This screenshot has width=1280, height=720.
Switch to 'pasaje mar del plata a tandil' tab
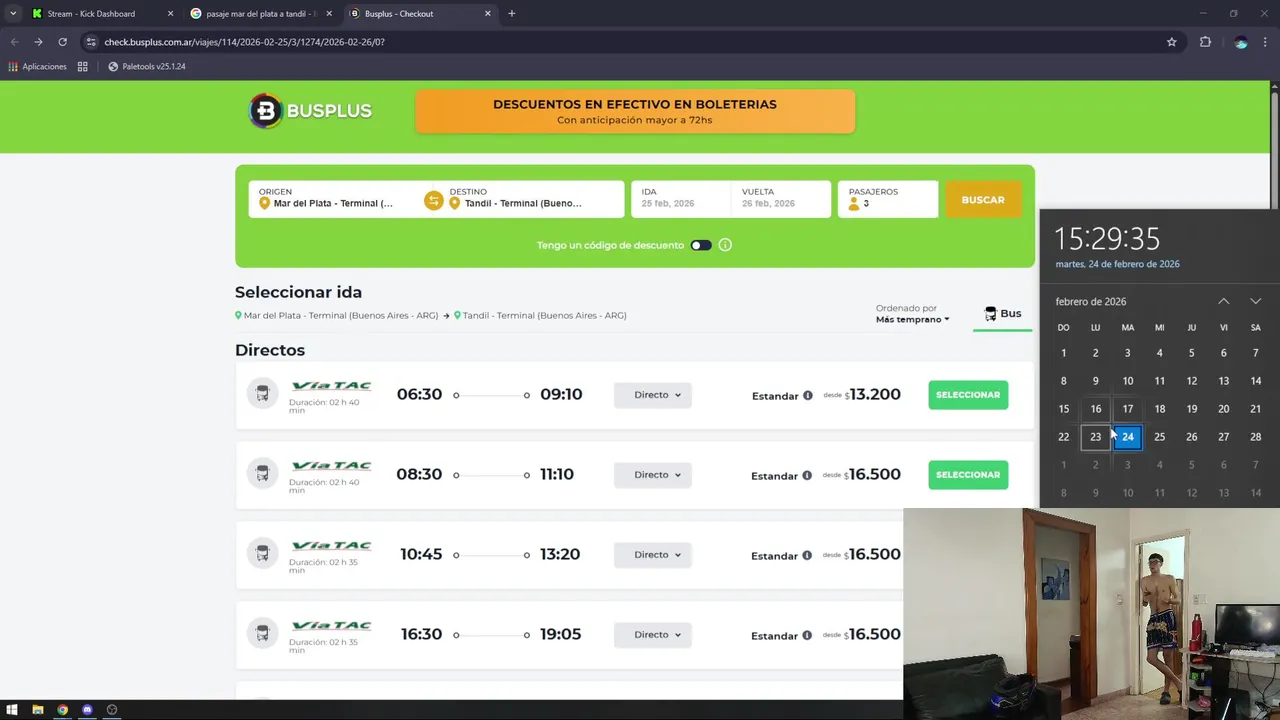click(260, 14)
